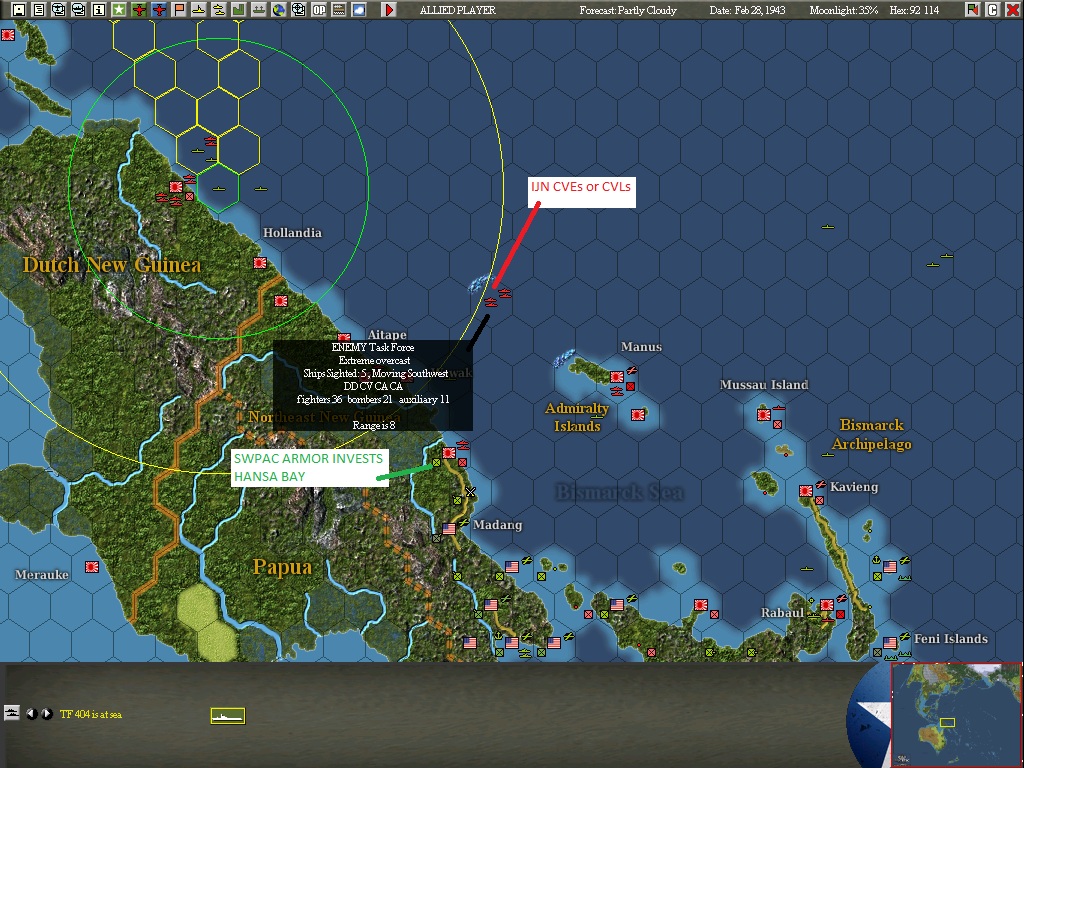
Task: Click the green-red flag icon top right
Action: click(x=972, y=10)
